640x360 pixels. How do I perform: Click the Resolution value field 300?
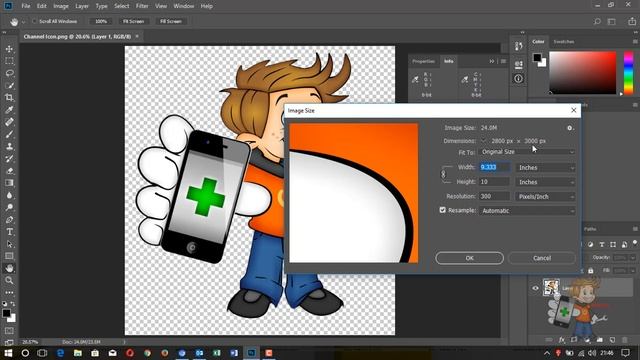[x=494, y=196]
